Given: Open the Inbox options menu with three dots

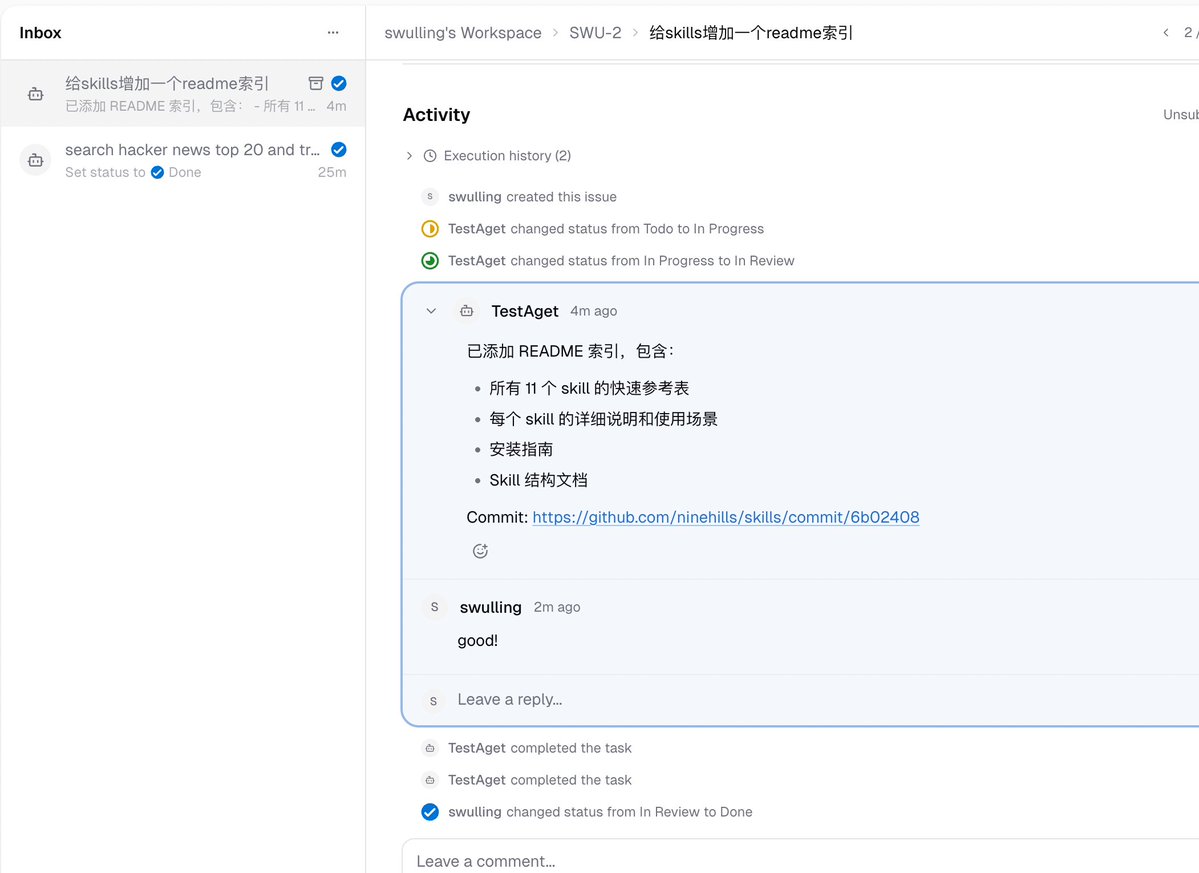Looking at the screenshot, I should (x=333, y=32).
